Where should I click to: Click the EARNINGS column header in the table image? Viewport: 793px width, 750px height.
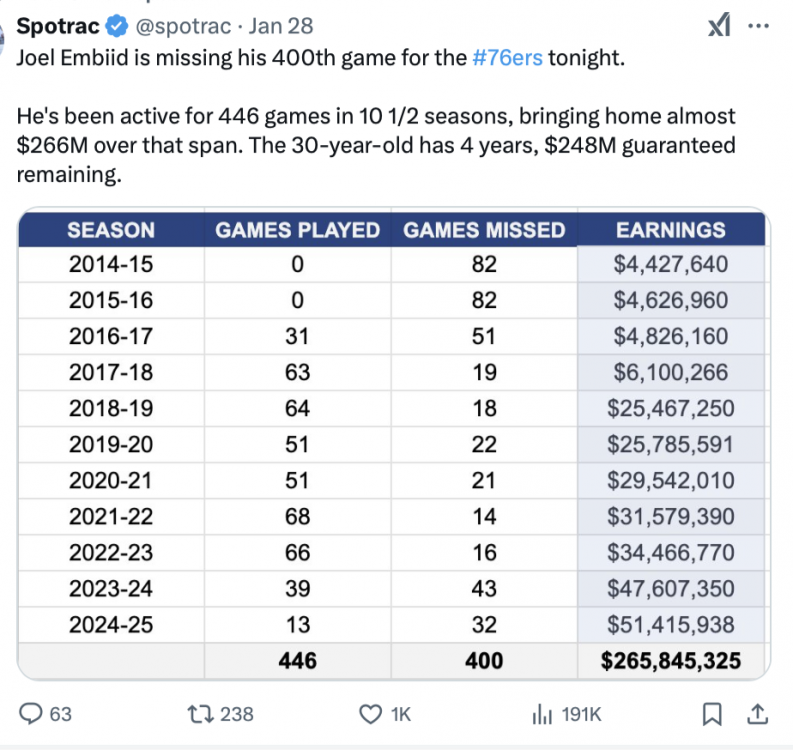pos(670,230)
